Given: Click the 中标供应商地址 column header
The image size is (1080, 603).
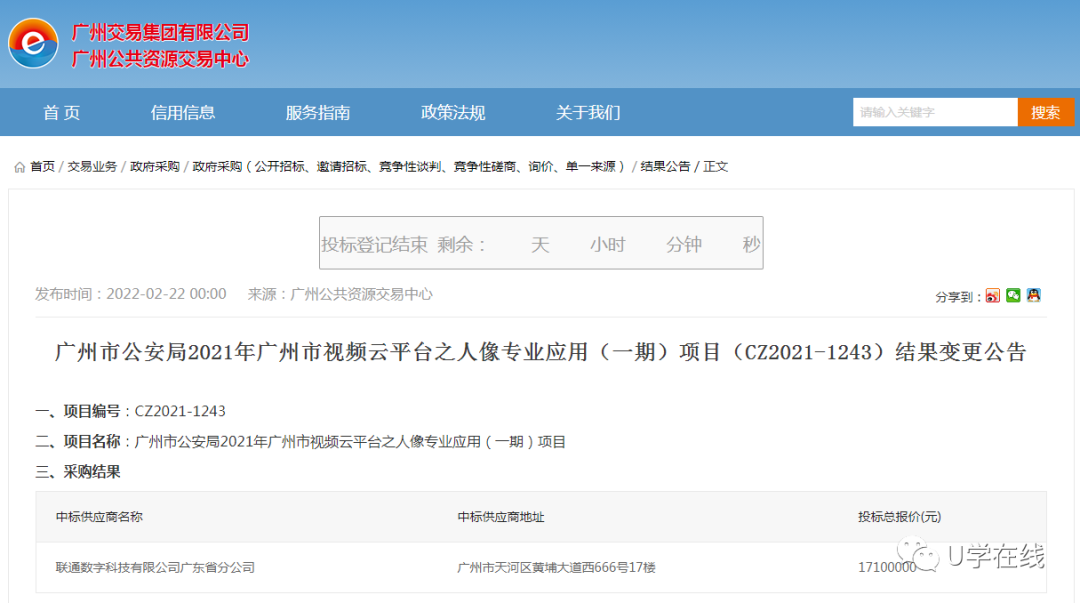Looking at the screenshot, I should [501, 517].
